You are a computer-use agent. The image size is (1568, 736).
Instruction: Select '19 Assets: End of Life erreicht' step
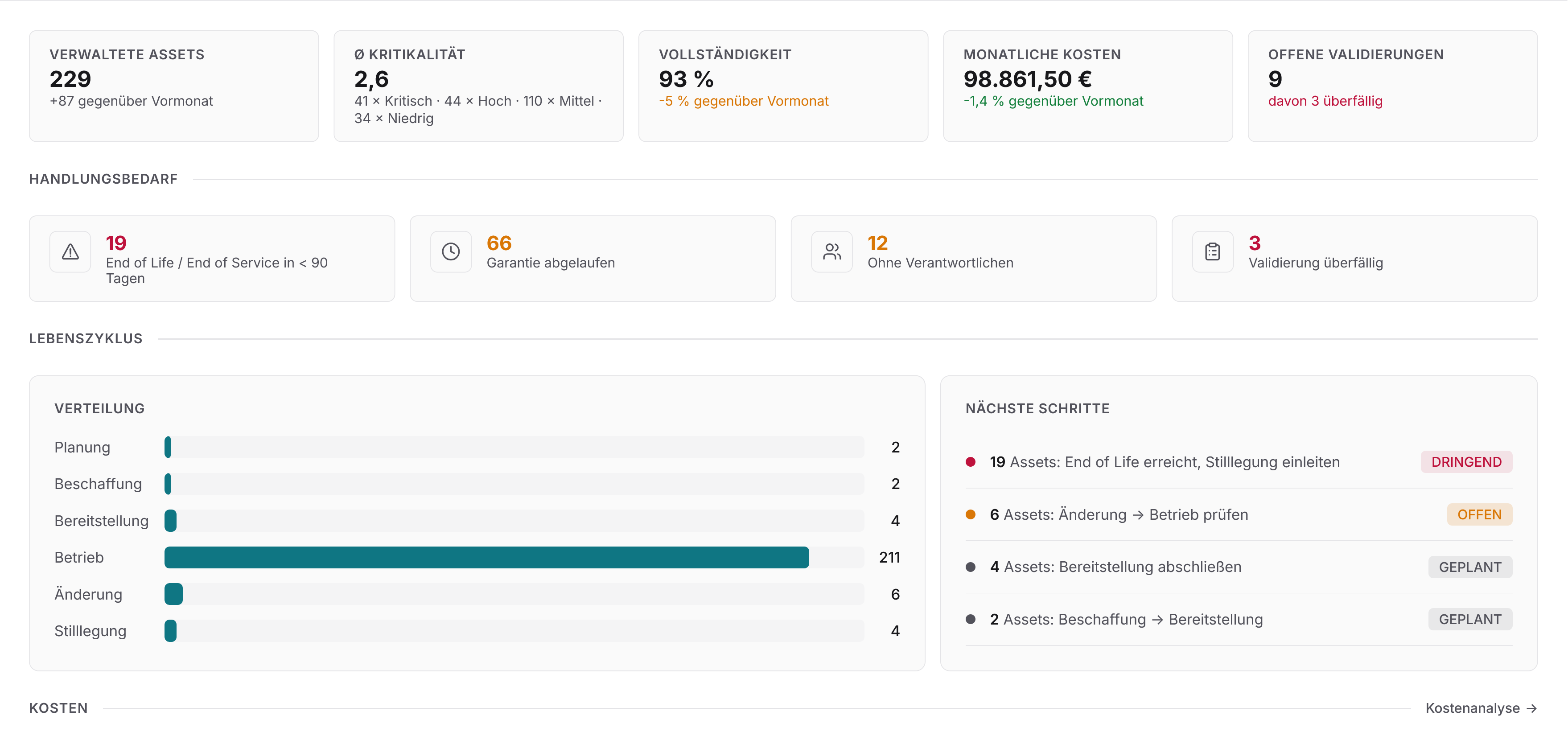tap(1239, 462)
